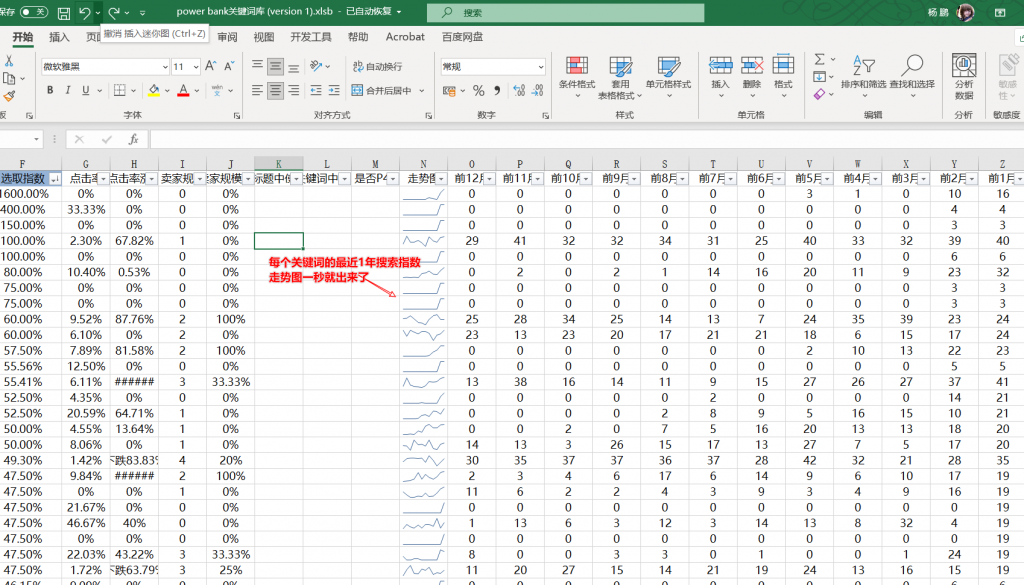This screenshot has height=585, width=1024.
Task: Click the fx insert function icon
Action: pos(133,139)
